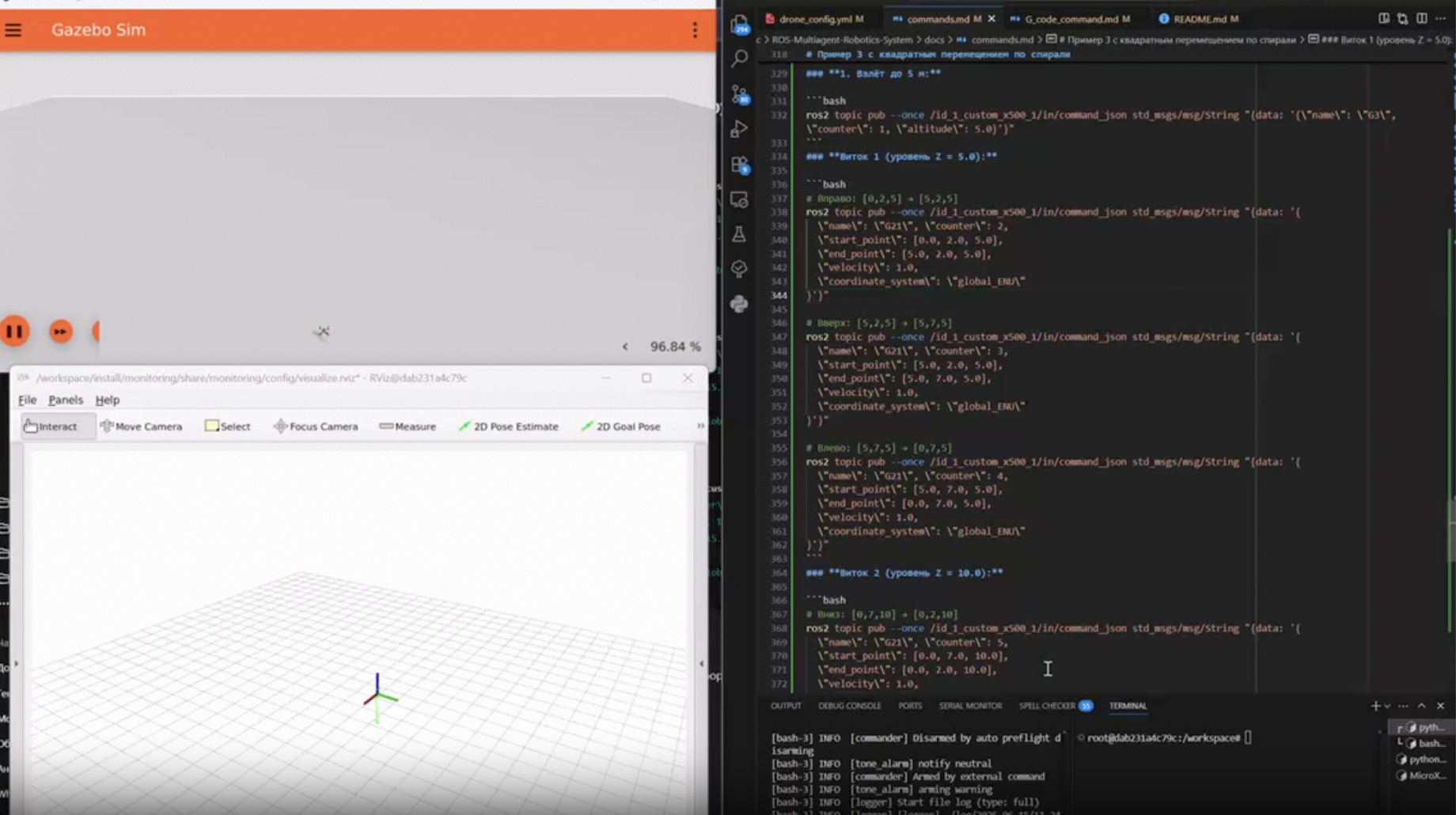The width and height of the screenshot is (1456, 815).
Task: Open the RViz Panels menu
Action: point(66,400)
